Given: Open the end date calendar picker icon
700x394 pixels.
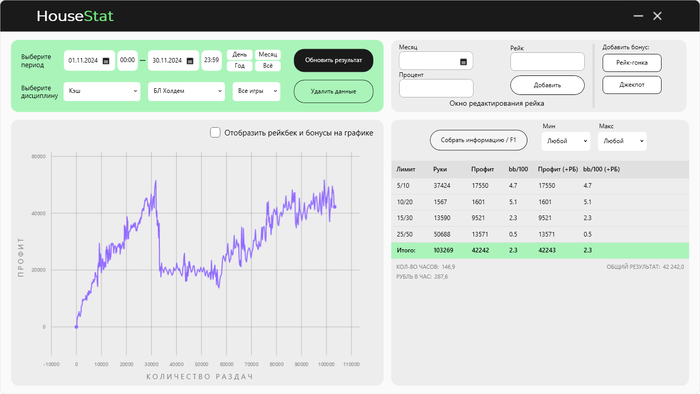Looking at the screenshot, I should tap(190, 61).
